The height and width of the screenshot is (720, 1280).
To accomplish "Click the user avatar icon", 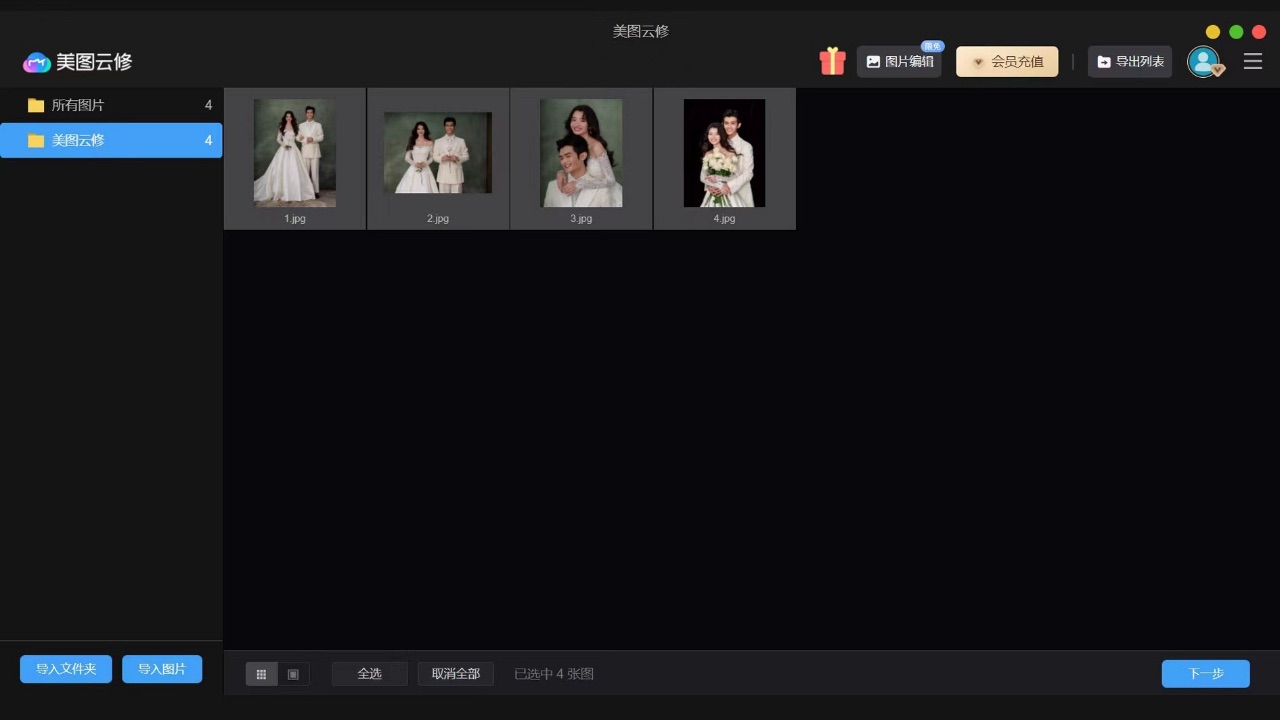I will point(1204,61).
